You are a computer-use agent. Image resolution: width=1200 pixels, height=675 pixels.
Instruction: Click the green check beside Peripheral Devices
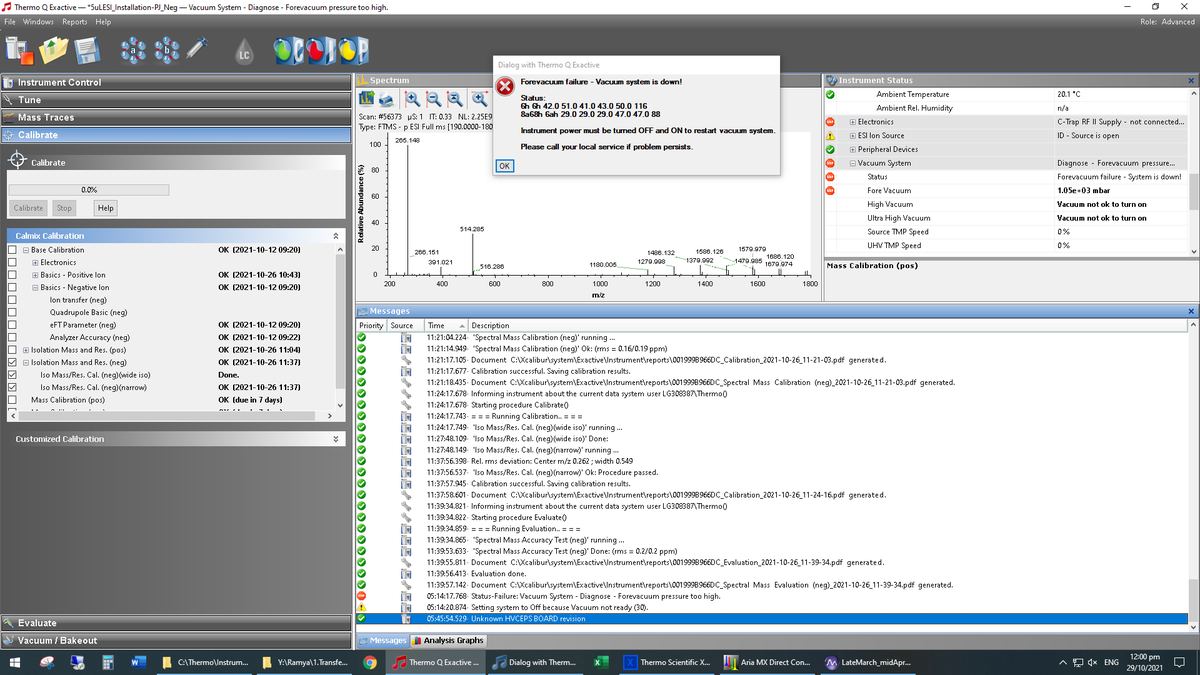(x=830, y=149)
